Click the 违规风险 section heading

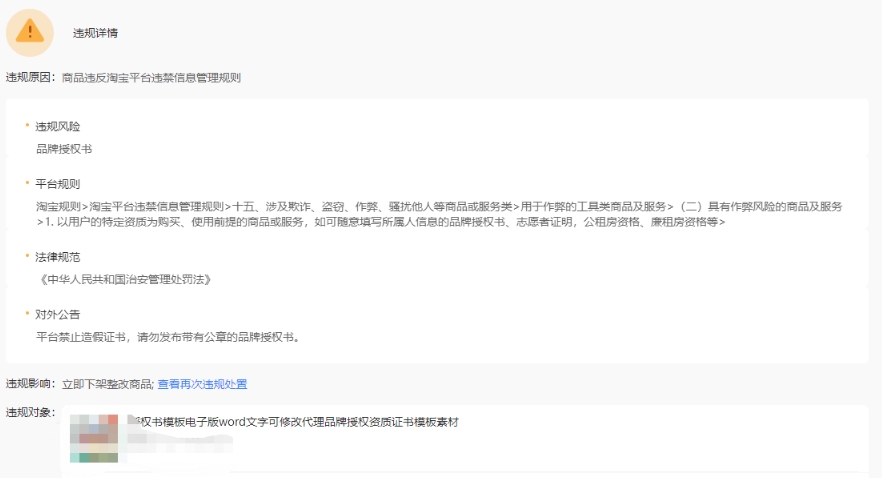58,127
